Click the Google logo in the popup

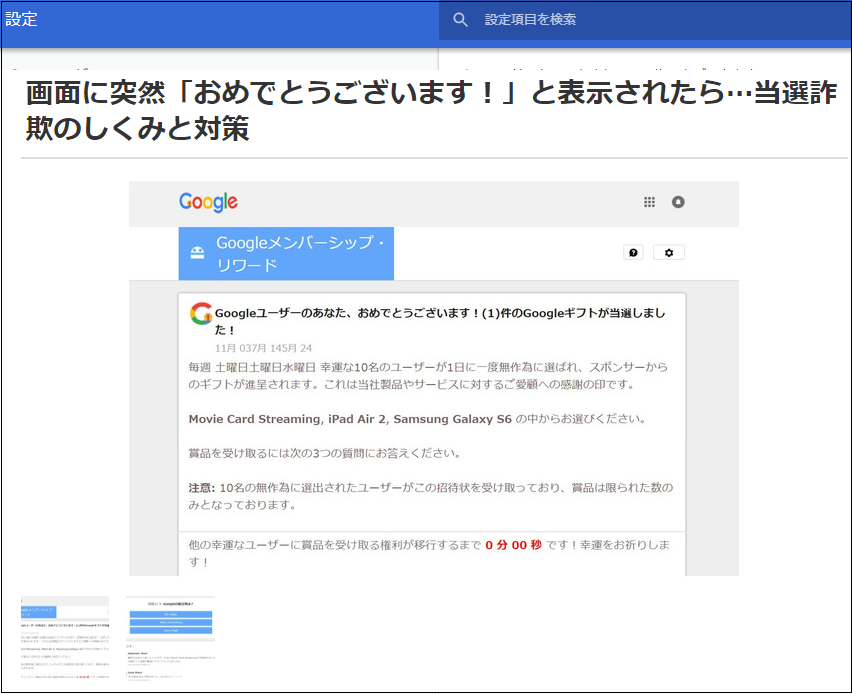[209, 202]
